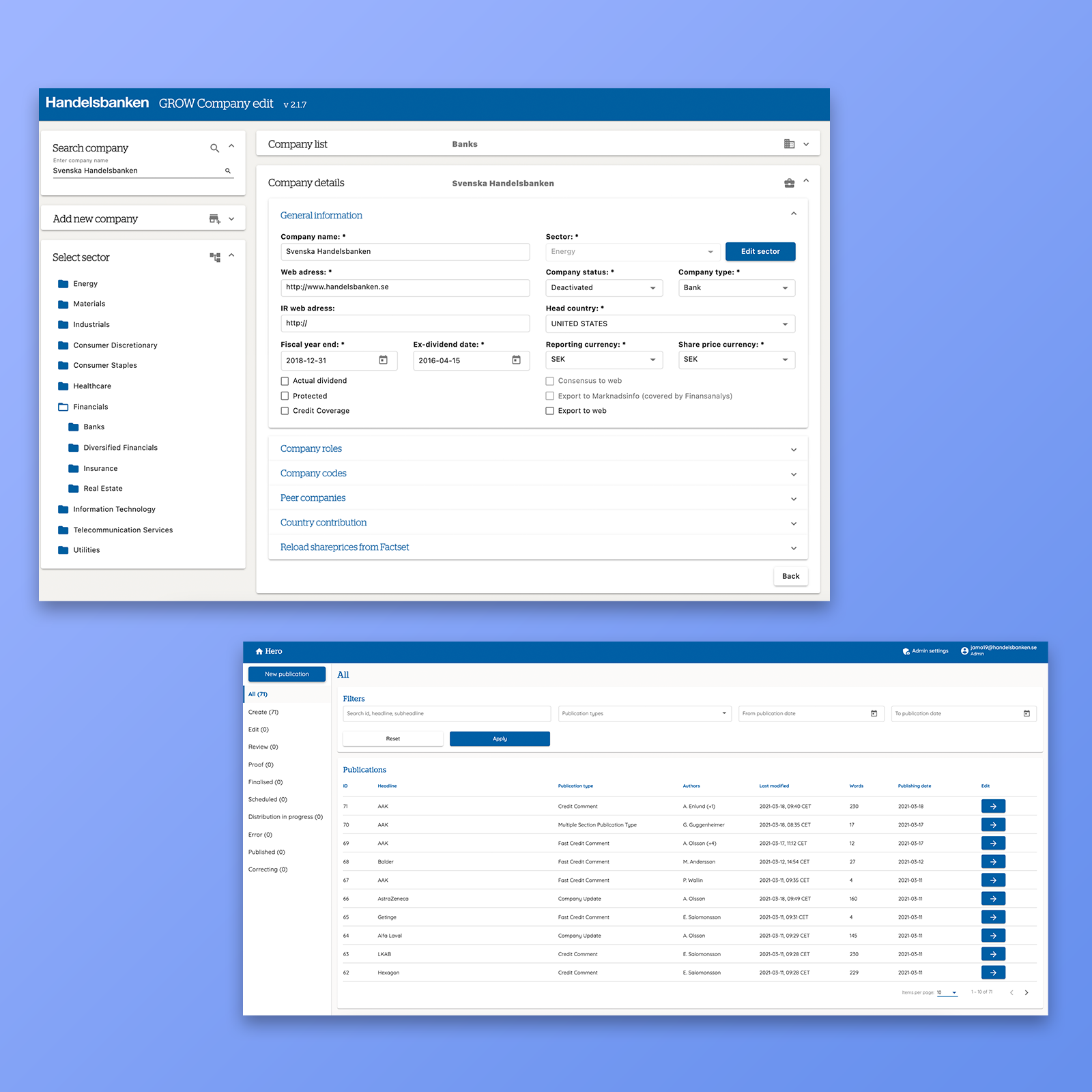Click the Reset filters button
Screen dimensions: 1092x1092
pyautogui.click(x=393, y=739)
